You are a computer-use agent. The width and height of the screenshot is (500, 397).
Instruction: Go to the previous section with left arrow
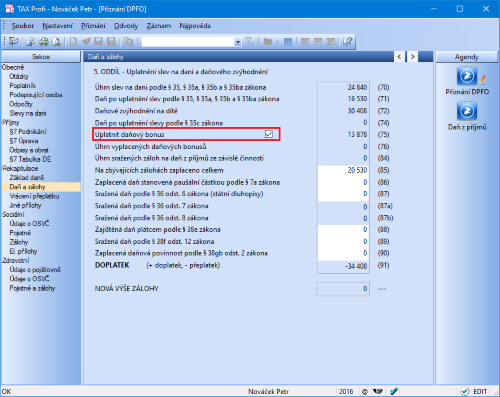pyautogui.click(x=399, y=57)
